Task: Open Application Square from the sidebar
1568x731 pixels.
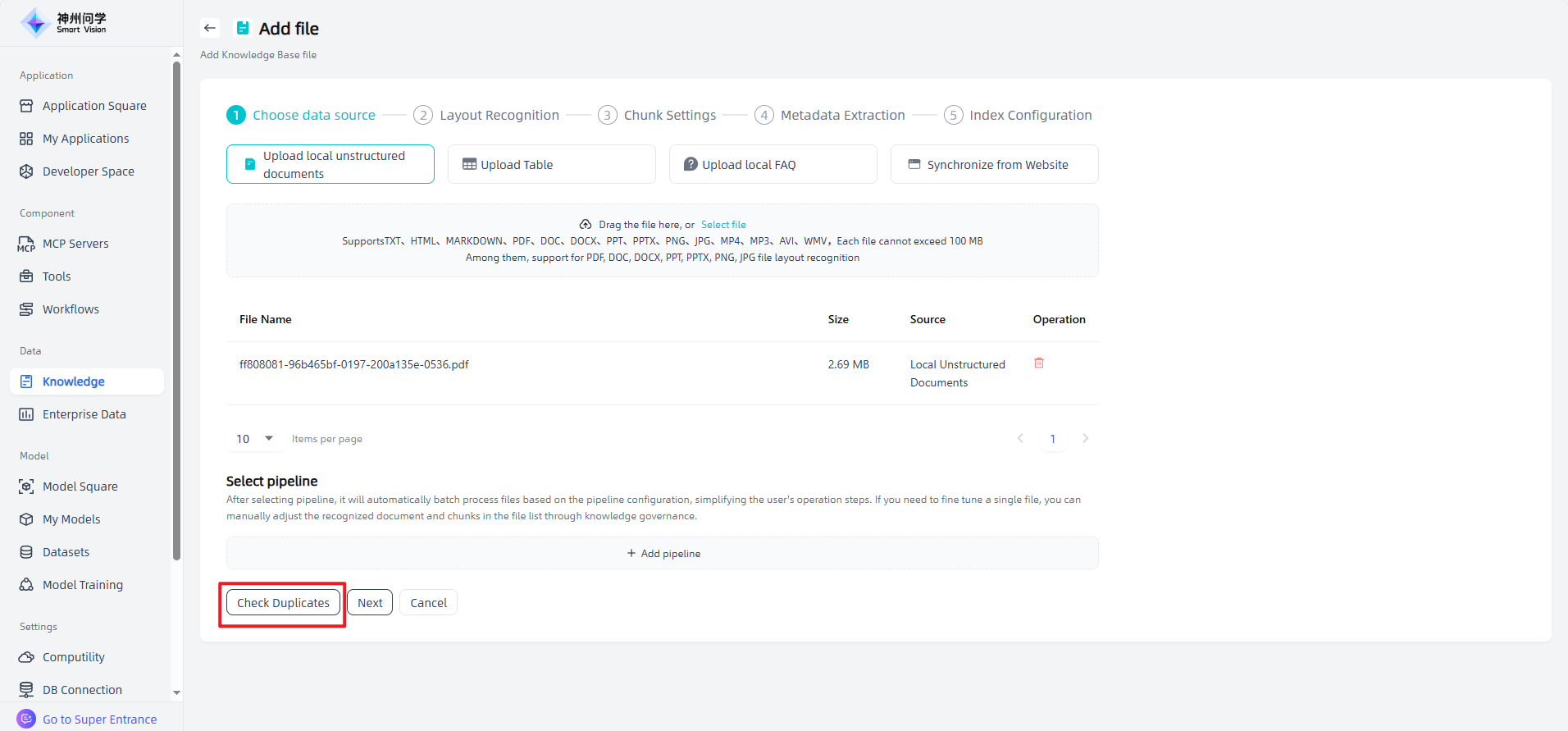Action: point(94,106)
